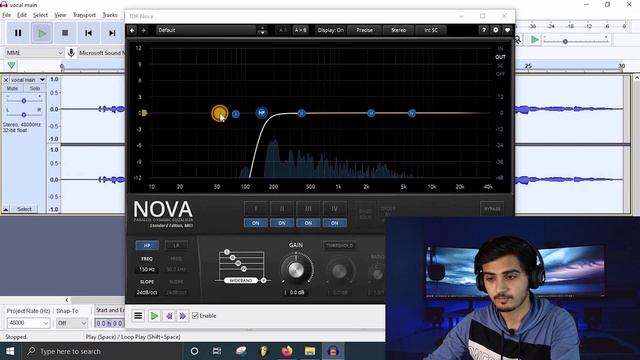This screenshot has height=360, width=640.
Task: Open Cortana circle icon in taskbar
Action: [194, 351]
